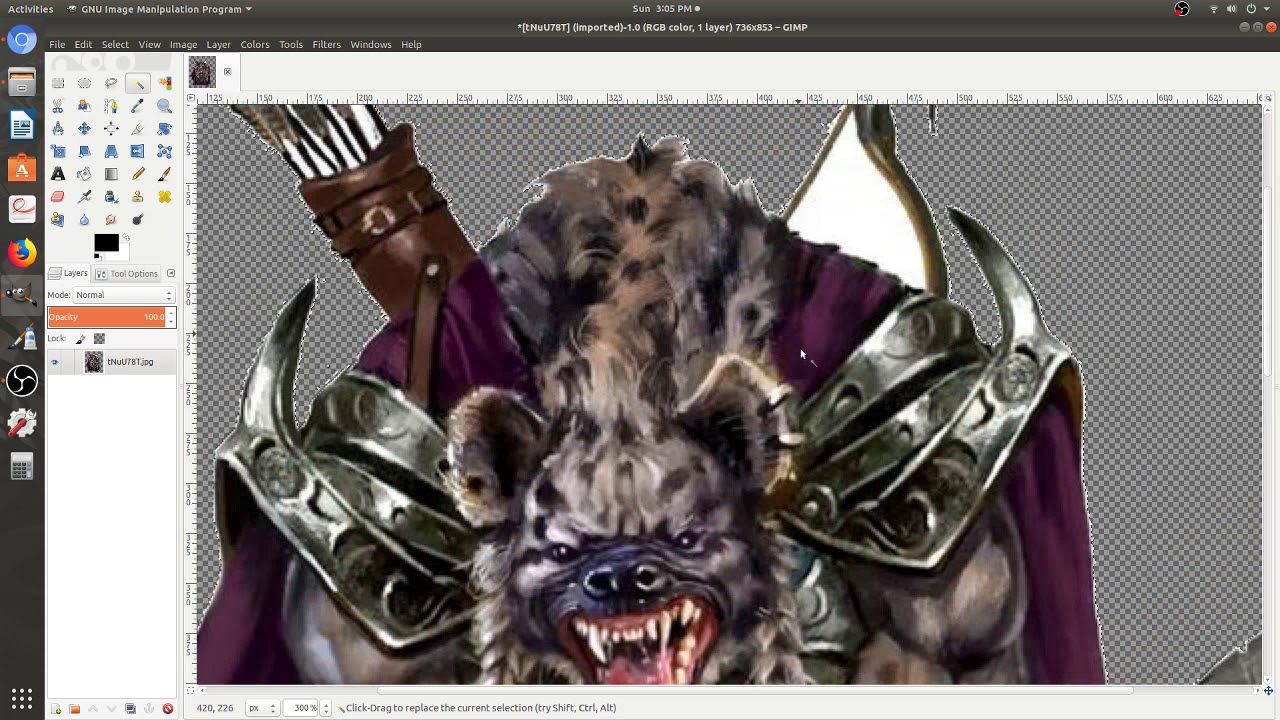Toggle the lock pixels brush icon
The height and width of the screenshot is (720, 1280).
point(81,339)
